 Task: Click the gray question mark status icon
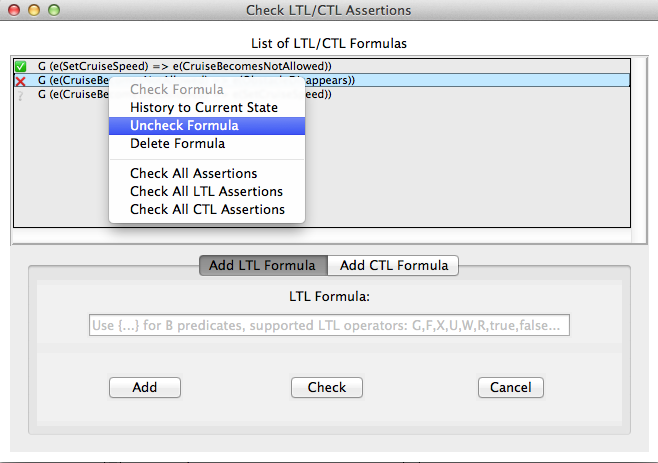tap(20, 95)
